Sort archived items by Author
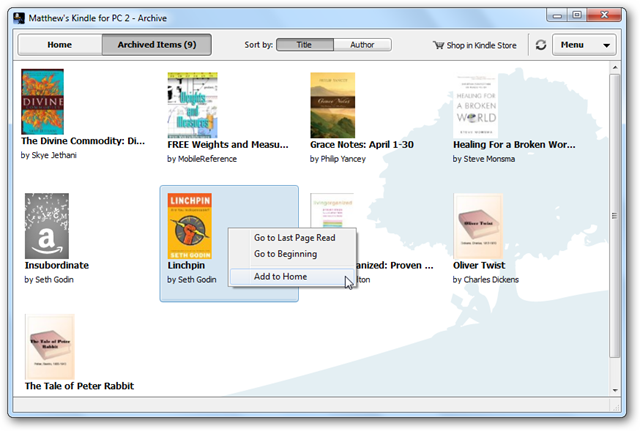640x431 pixels. click(362, 45)
